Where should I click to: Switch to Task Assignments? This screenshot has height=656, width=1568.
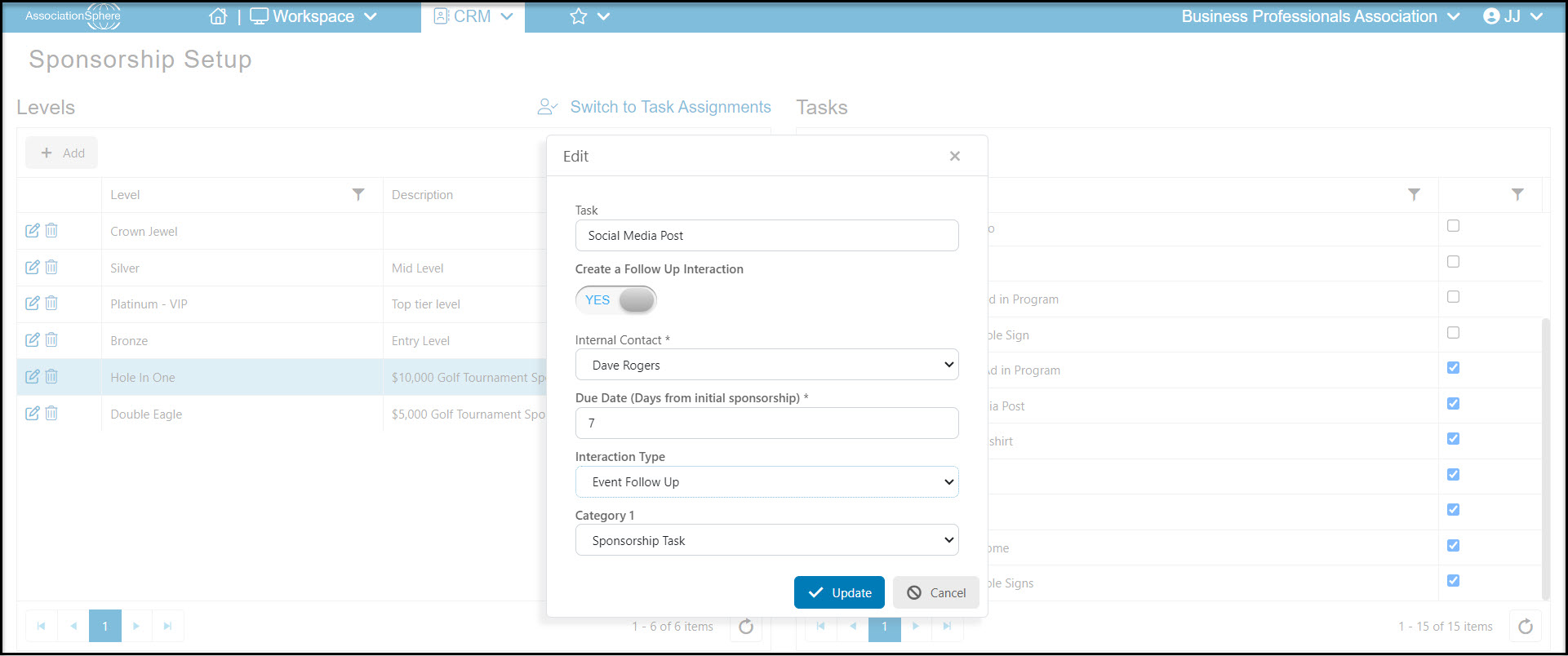[x=654, y=107]
